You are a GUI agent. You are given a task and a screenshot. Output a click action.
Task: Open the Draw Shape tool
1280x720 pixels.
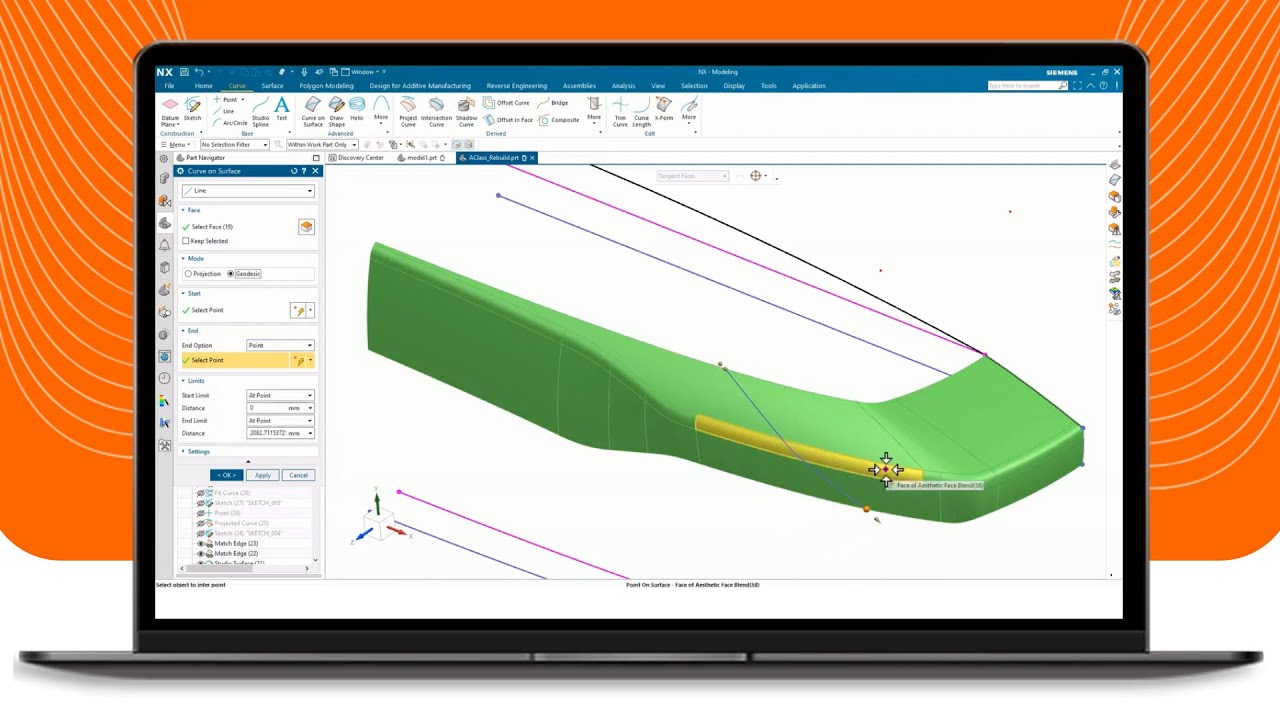click(337, 112)
